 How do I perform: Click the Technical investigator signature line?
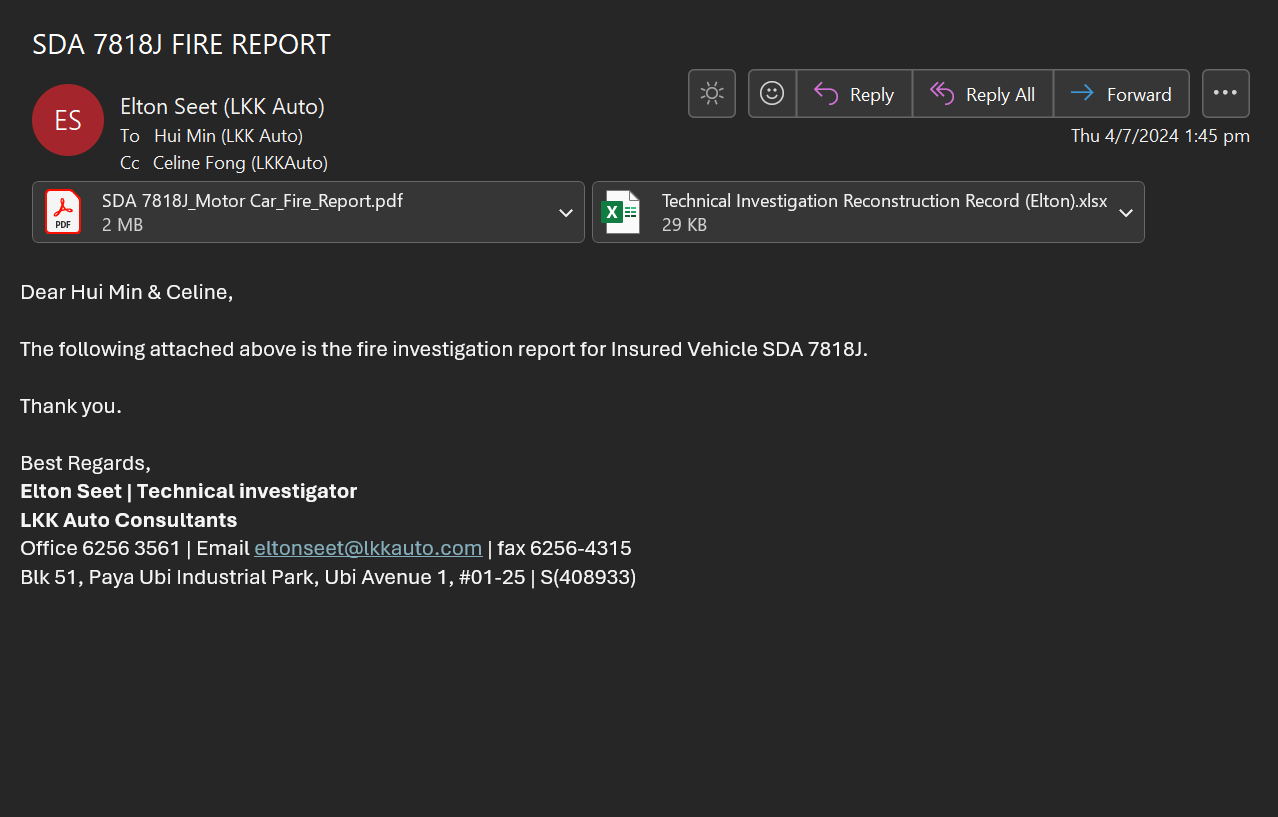point(189,491)
